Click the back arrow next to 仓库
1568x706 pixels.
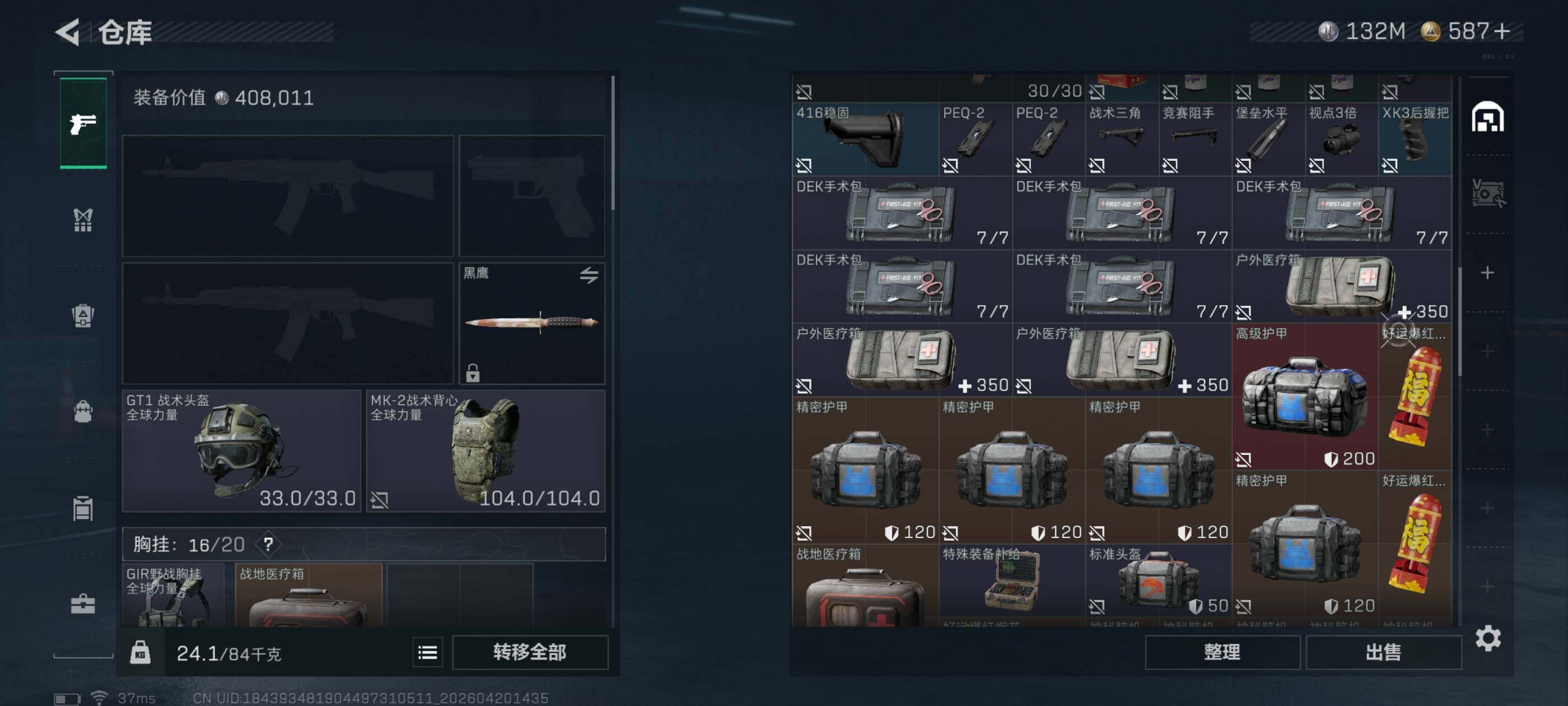pyautogui.click(x=68, y=32)
